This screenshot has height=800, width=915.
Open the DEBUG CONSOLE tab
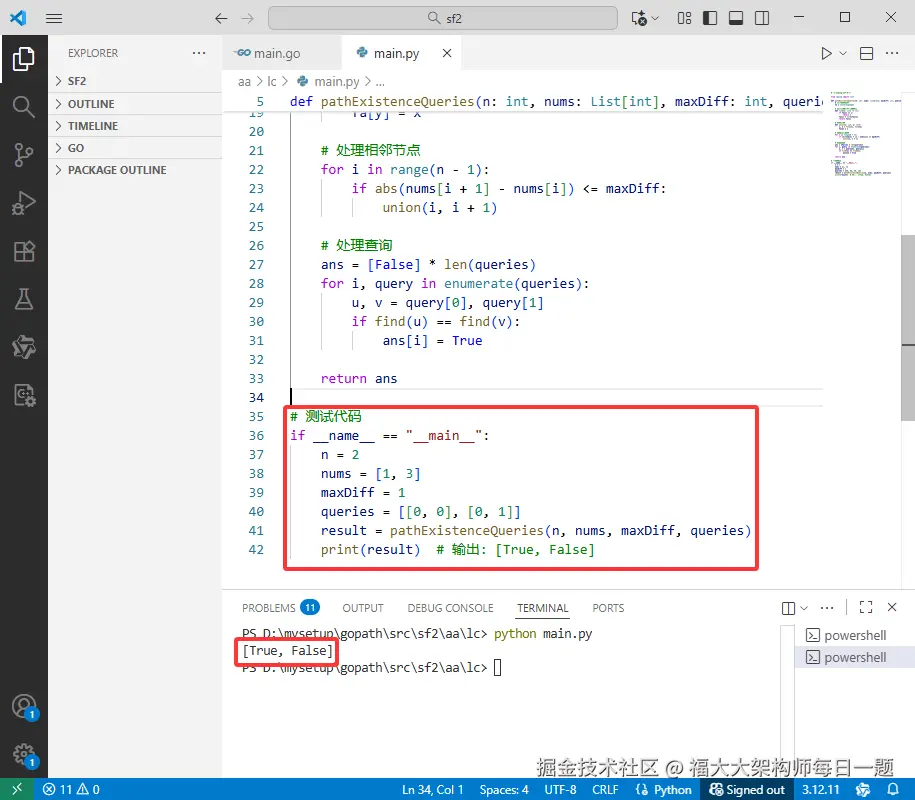(450, 608)
